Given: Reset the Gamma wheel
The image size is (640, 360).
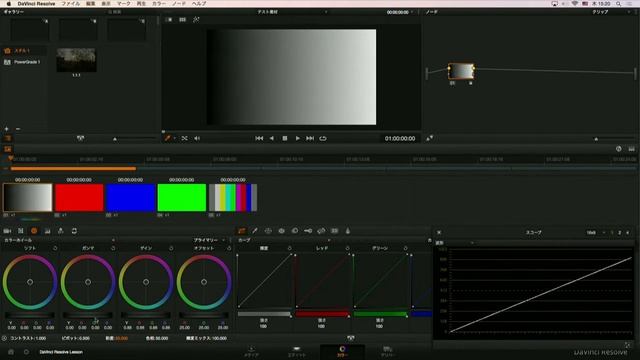Looking at the screenshot, I should click(x=113, y=248).
